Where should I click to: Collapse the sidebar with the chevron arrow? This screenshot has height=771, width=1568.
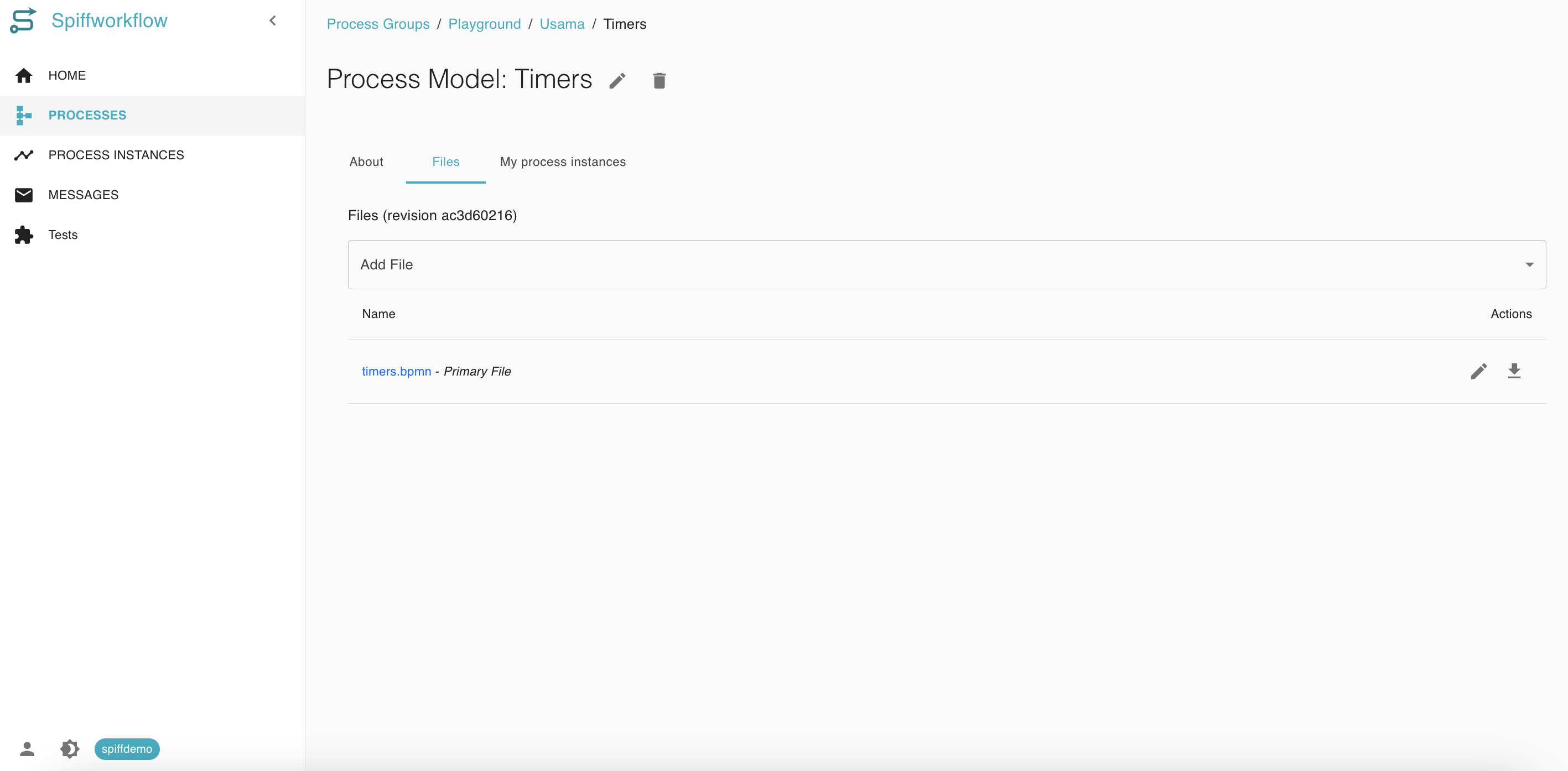(x=273, y=20)
